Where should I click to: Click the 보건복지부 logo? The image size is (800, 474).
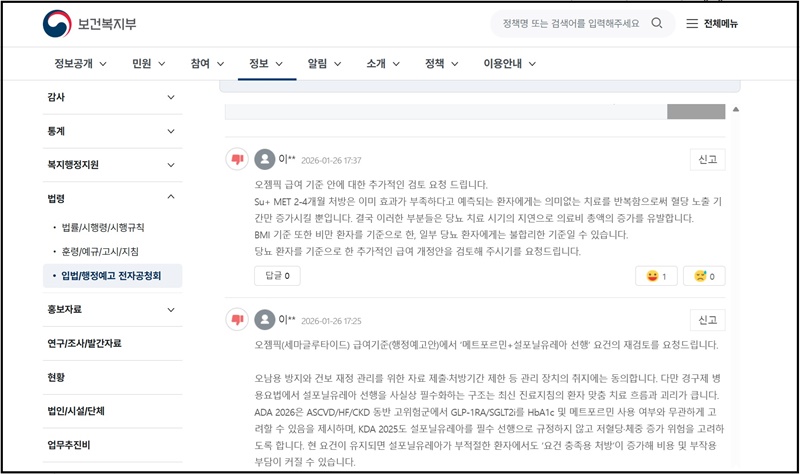pyautogui.click(x=92, y=23)
